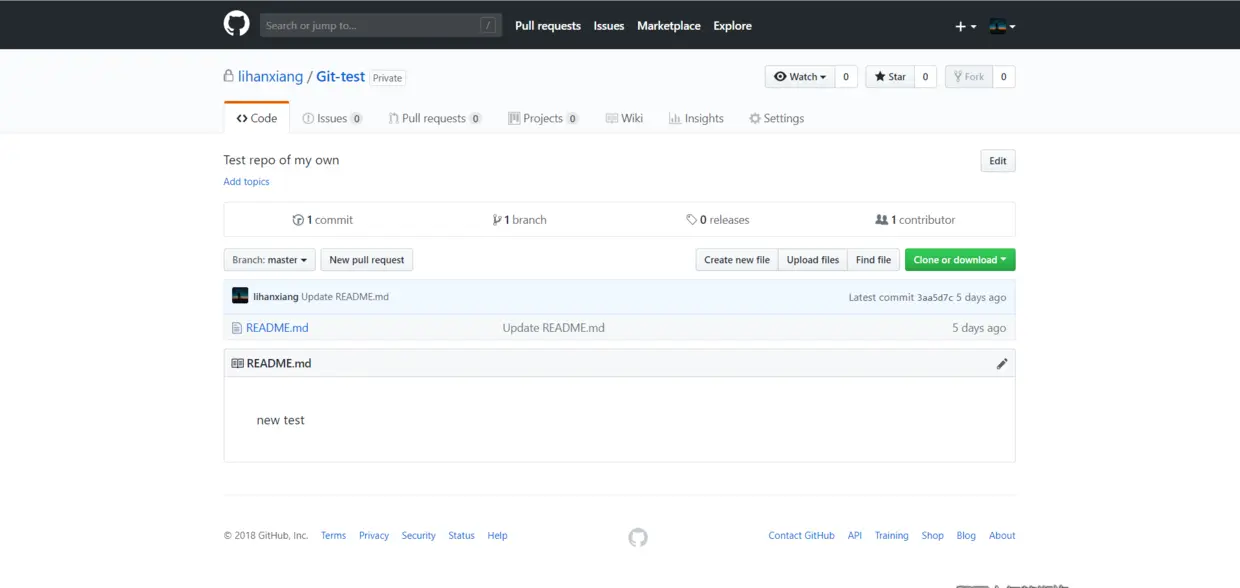Image resolution: width=1240 pixels, height=588 pixels.
Task: Open the 0 releases link
Action: (718, 220)
